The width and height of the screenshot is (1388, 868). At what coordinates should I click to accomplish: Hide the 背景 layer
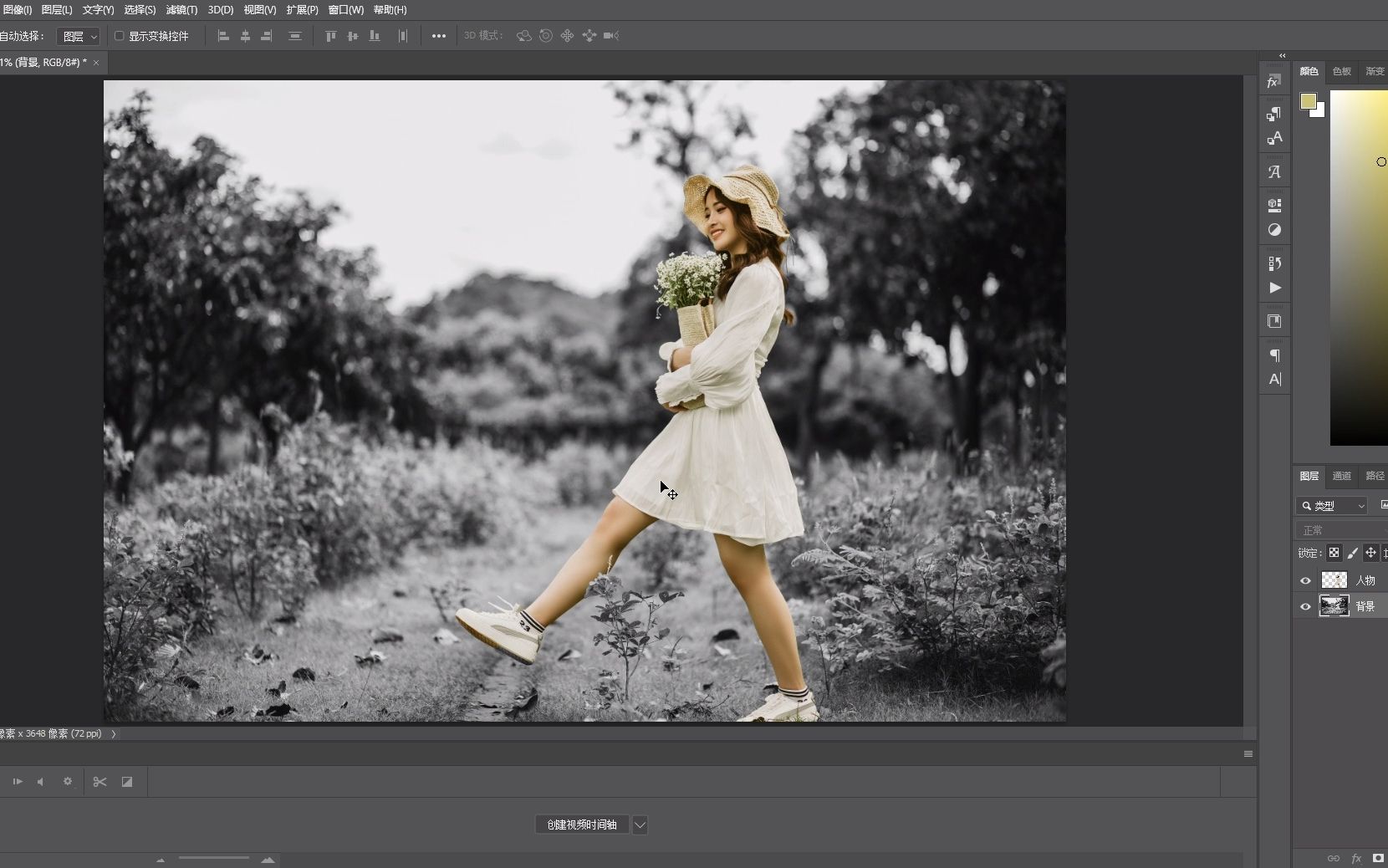tap(1305, 607)
